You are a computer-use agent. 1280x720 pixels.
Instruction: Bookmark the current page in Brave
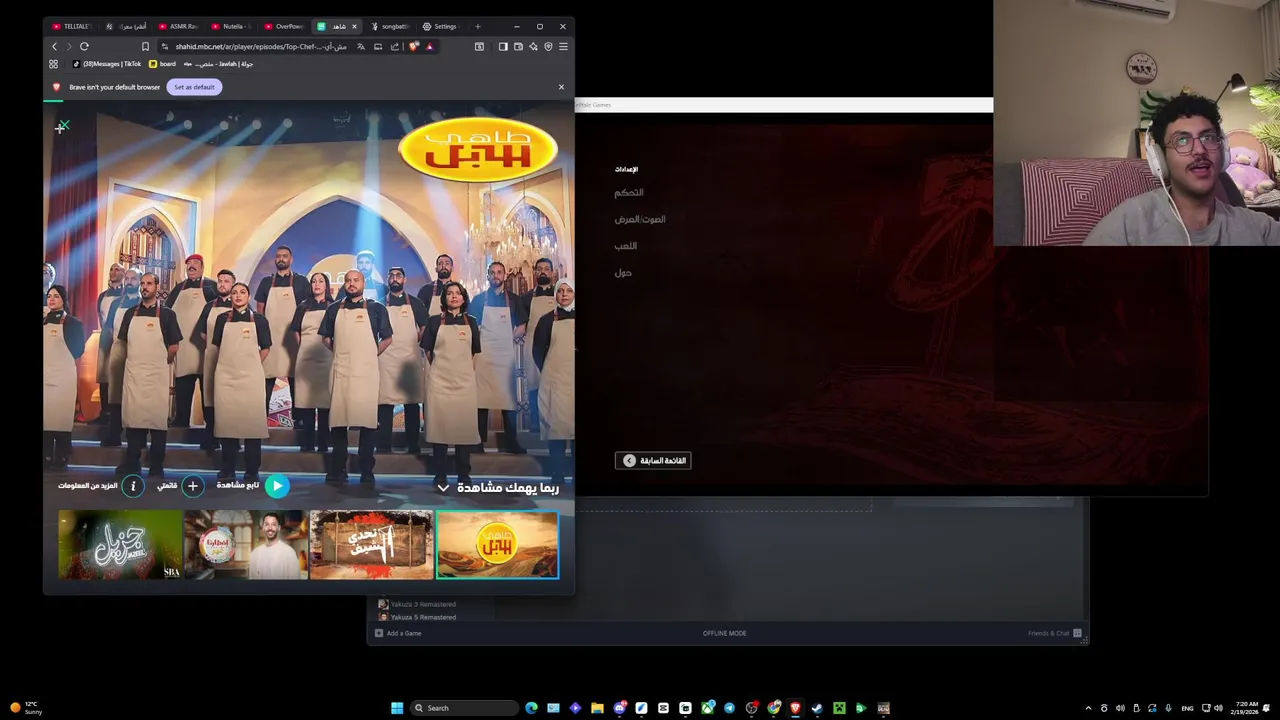tap(145, 46)
